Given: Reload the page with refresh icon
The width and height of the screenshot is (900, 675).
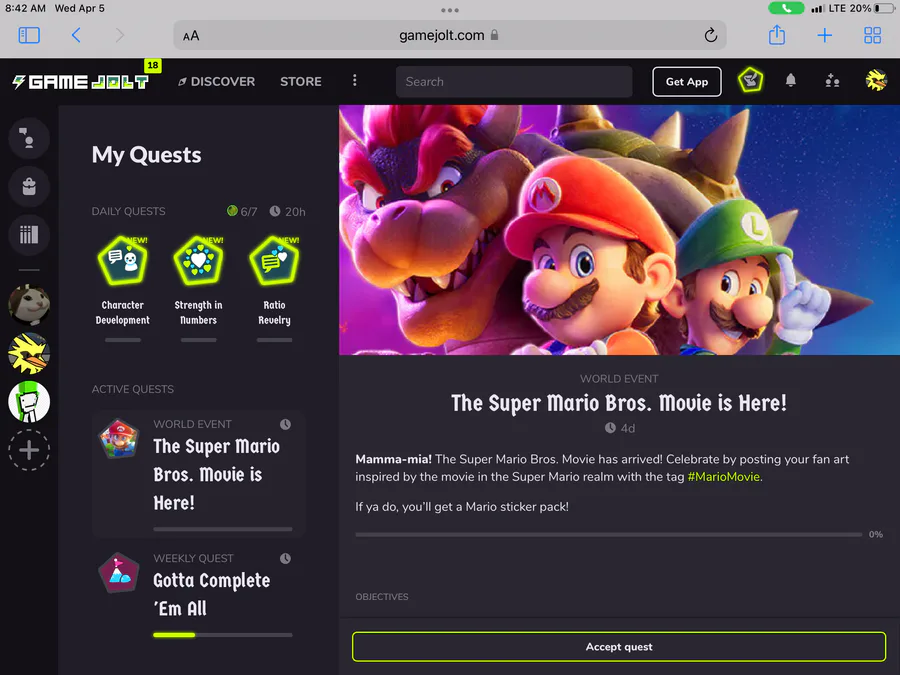Looking at the screenshot, I should (x=711, y=36).
